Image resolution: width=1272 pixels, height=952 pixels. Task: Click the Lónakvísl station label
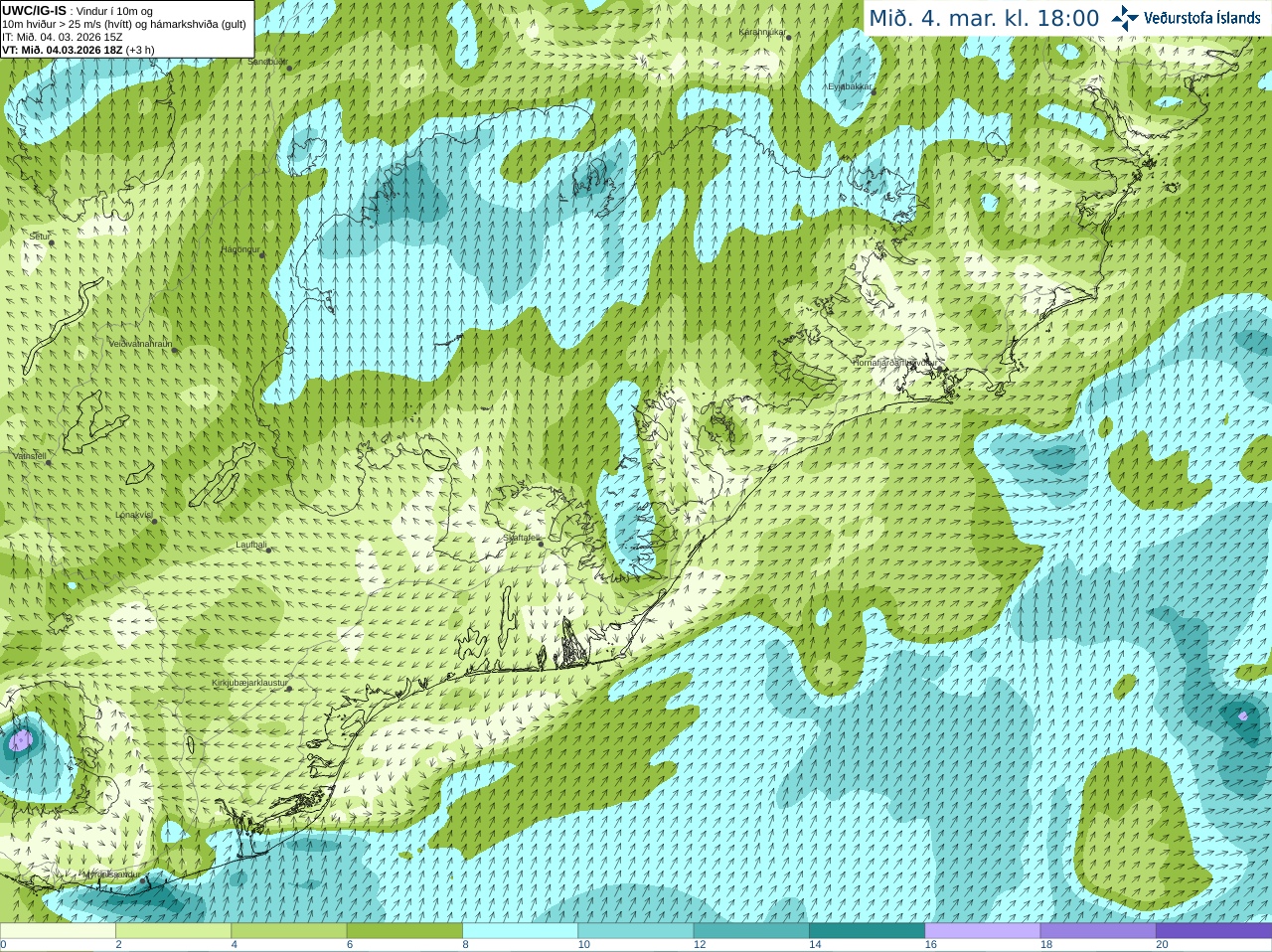pyautogui.click(x=134, y=515)
